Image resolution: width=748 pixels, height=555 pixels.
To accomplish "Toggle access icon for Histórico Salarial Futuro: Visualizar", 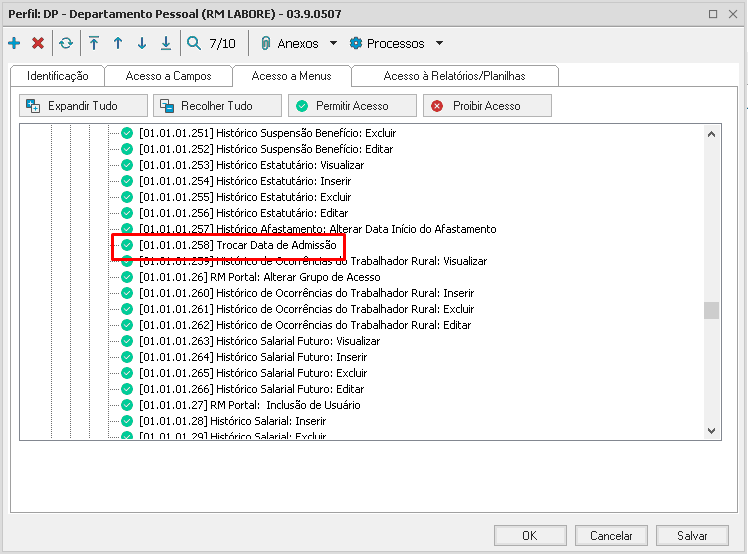I will tap(127, 341).
